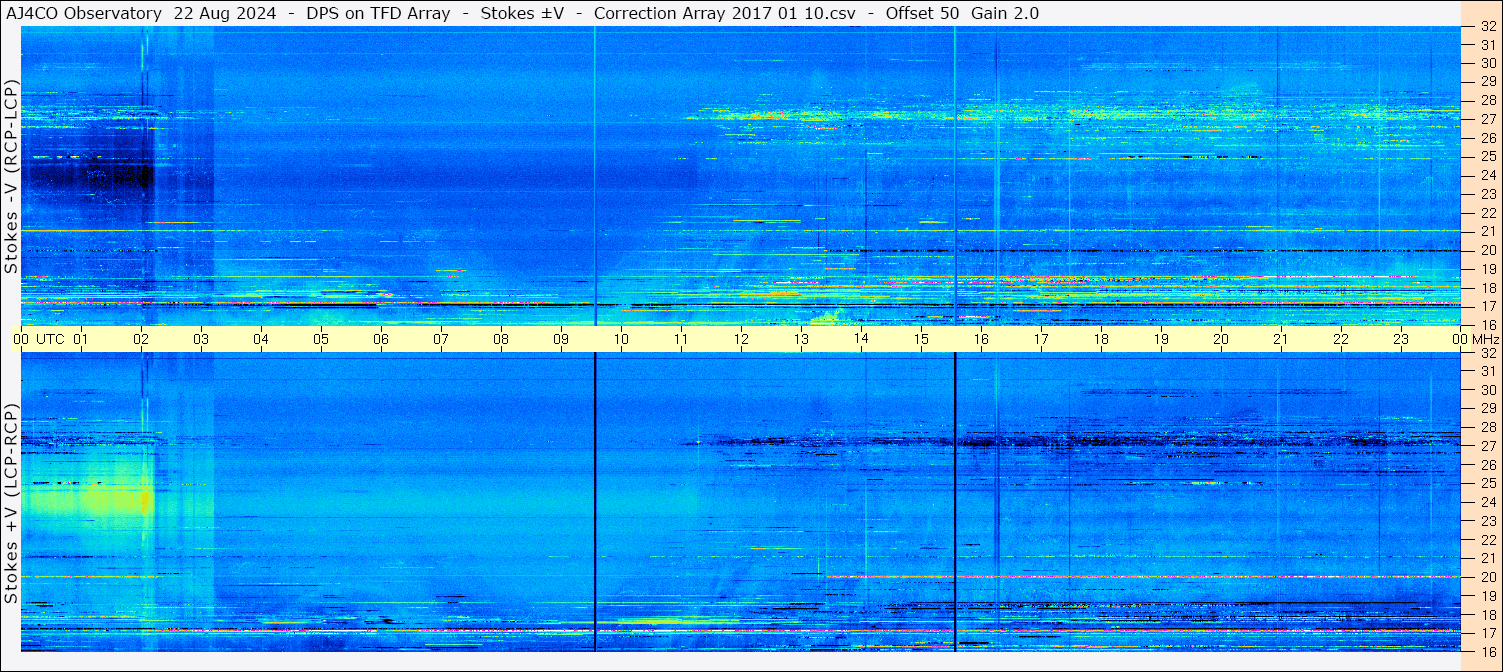Click the 06 hour mark on time axis

click(x=381, y=339)
